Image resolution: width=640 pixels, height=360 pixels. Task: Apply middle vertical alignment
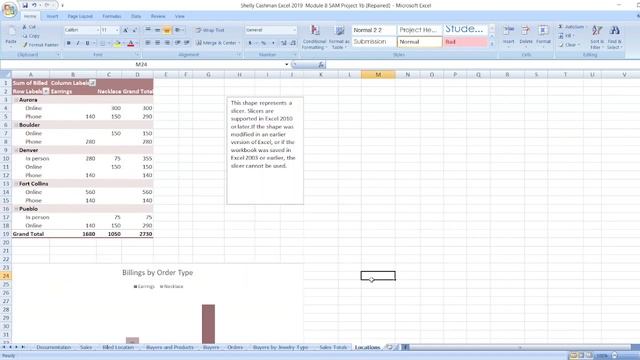point(157,30)
